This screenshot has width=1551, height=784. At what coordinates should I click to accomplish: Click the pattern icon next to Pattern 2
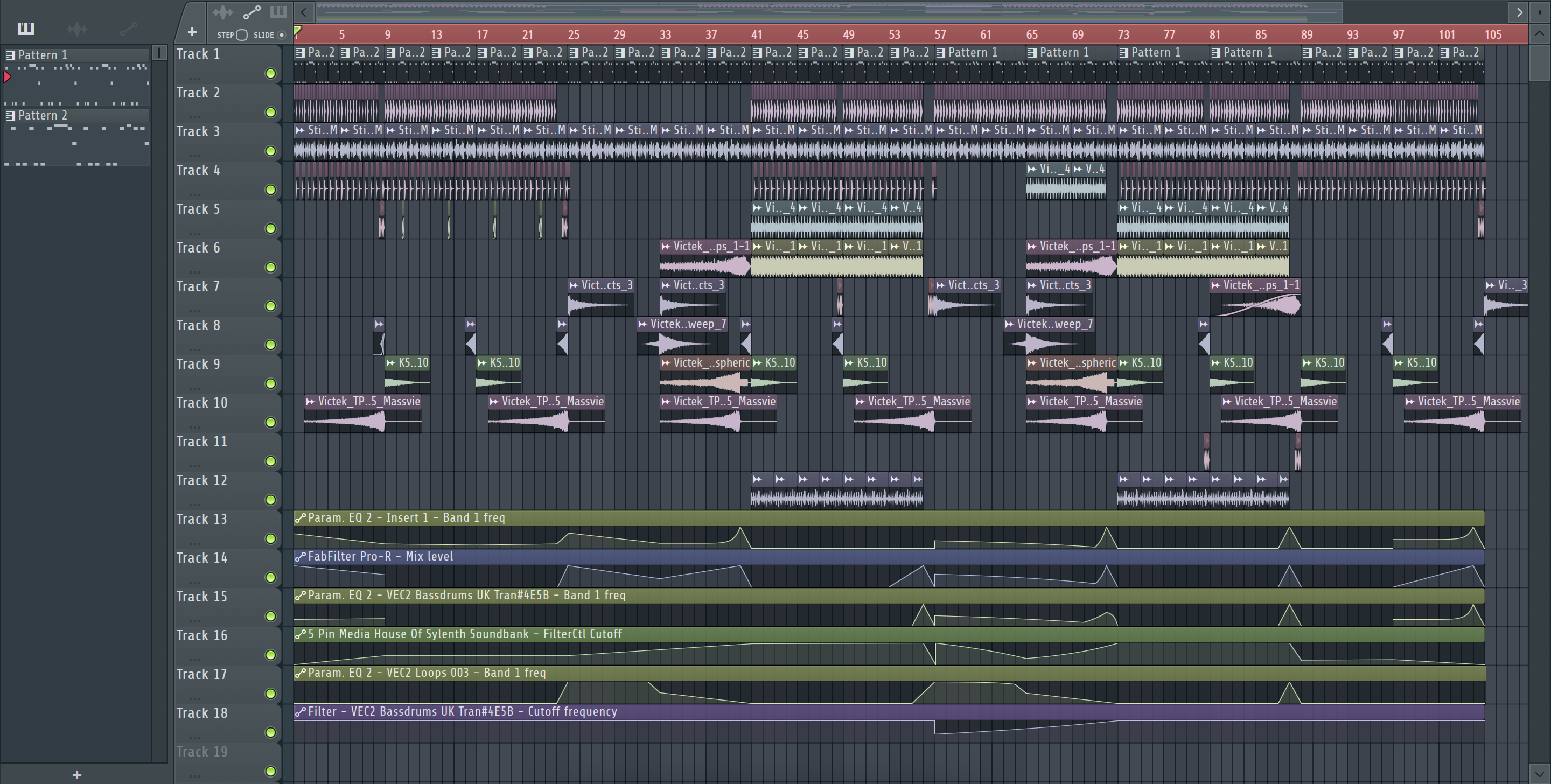click(x=10, y=115)
